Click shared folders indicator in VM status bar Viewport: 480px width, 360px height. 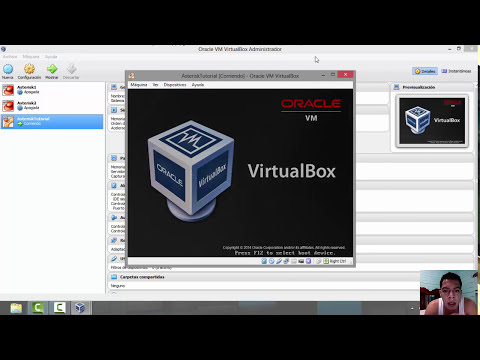tap(294, 261)
